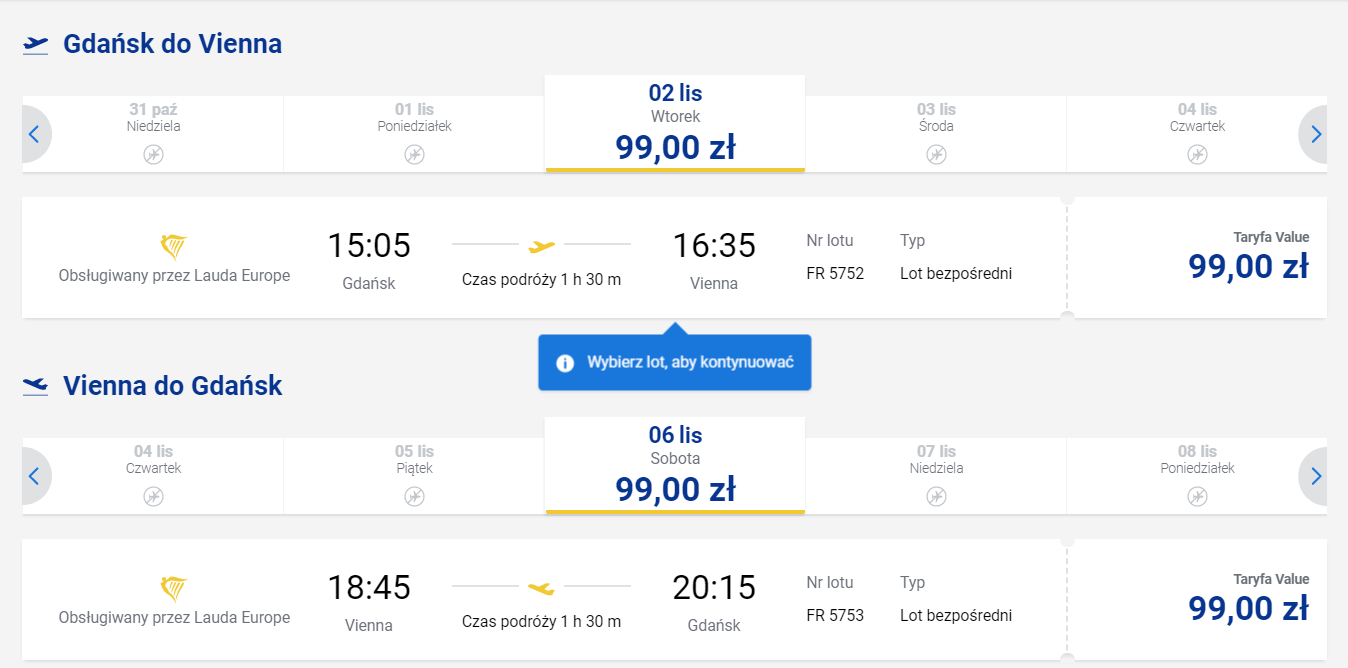Click next dates arrow for Gdańsk to Vienna
Image resolution: width=1348 pixels, height=668 pixels.
(x=1315, y=134)
